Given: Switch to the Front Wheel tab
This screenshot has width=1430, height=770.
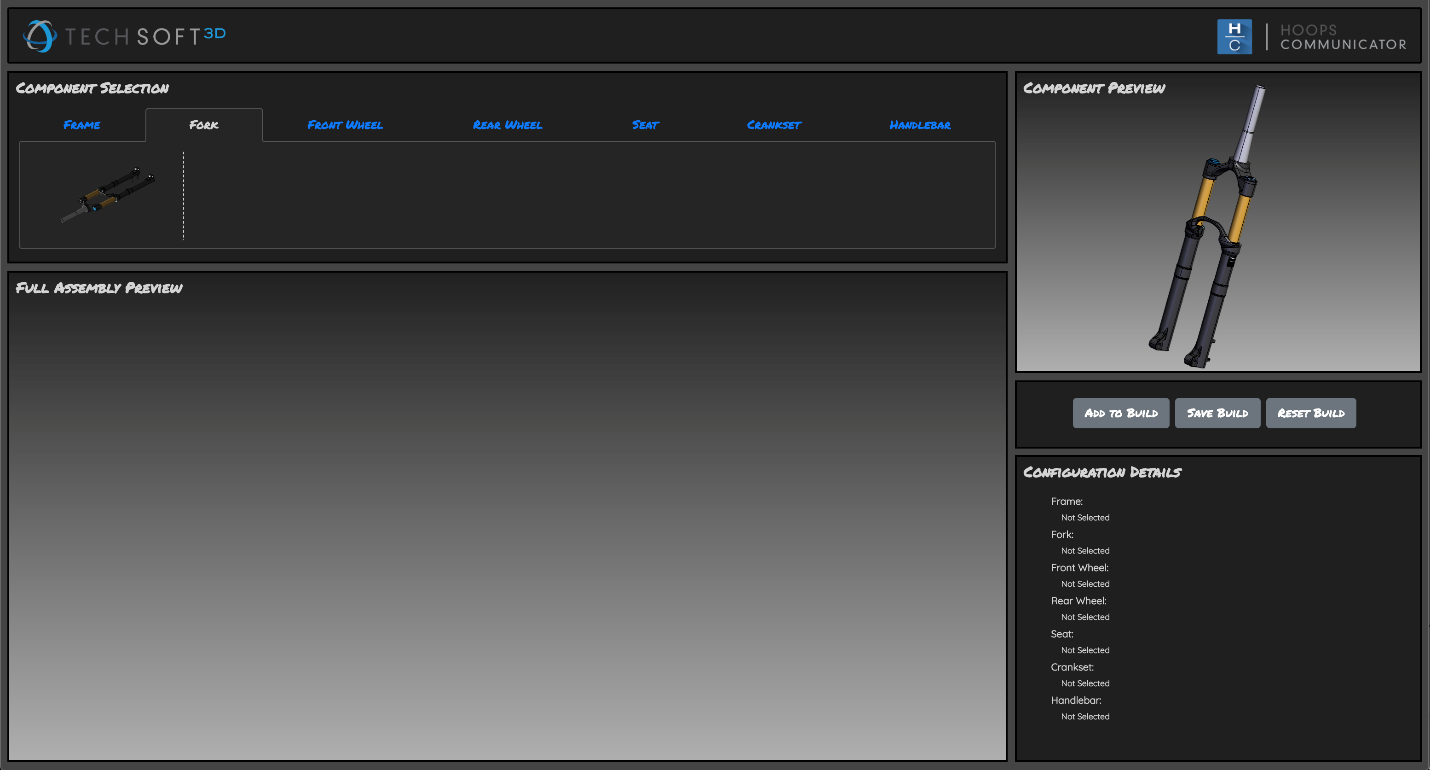Looking at the screenshot, I should click(345, 125).
